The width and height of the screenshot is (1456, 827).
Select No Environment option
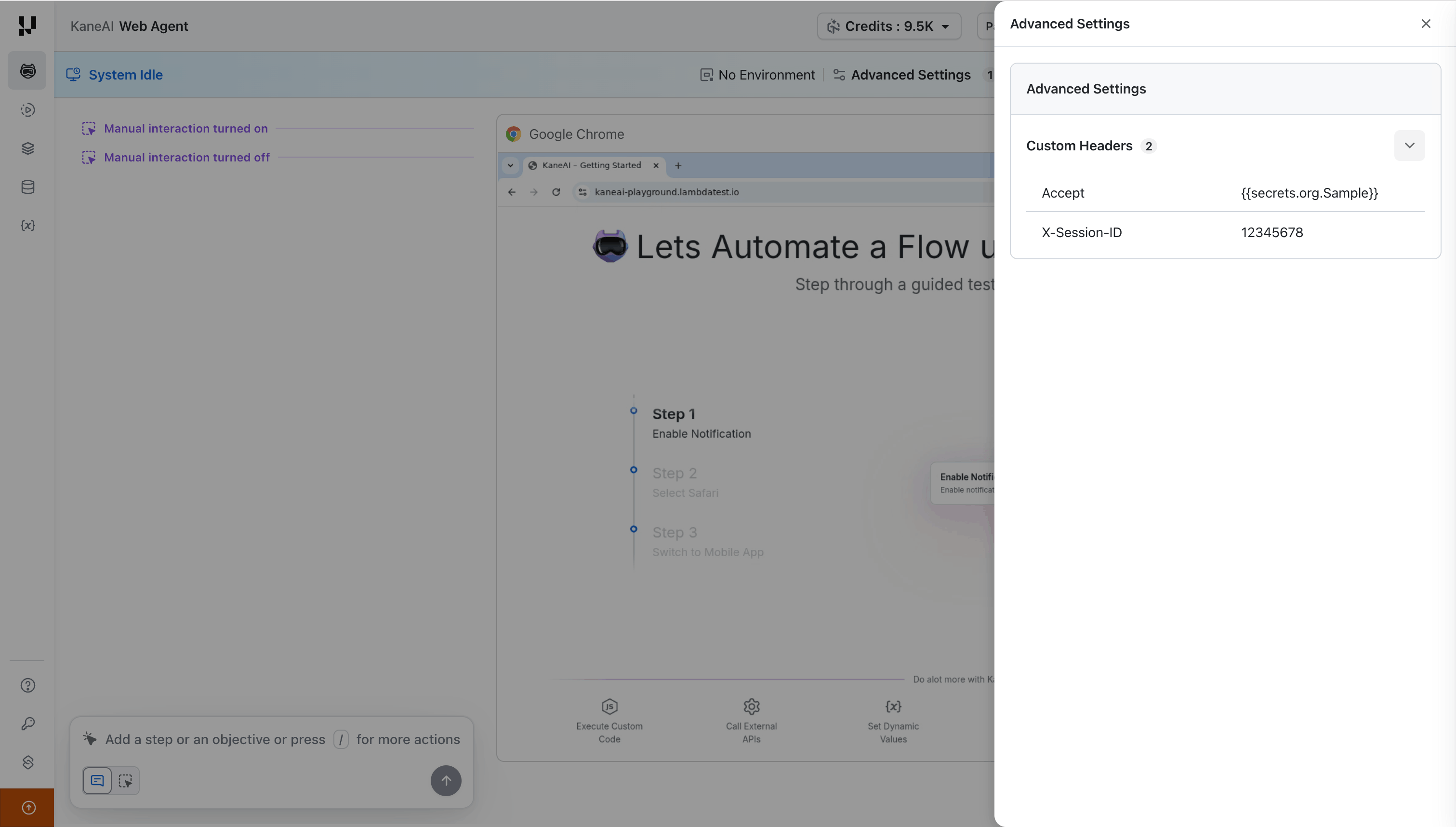tap(757, 75)
